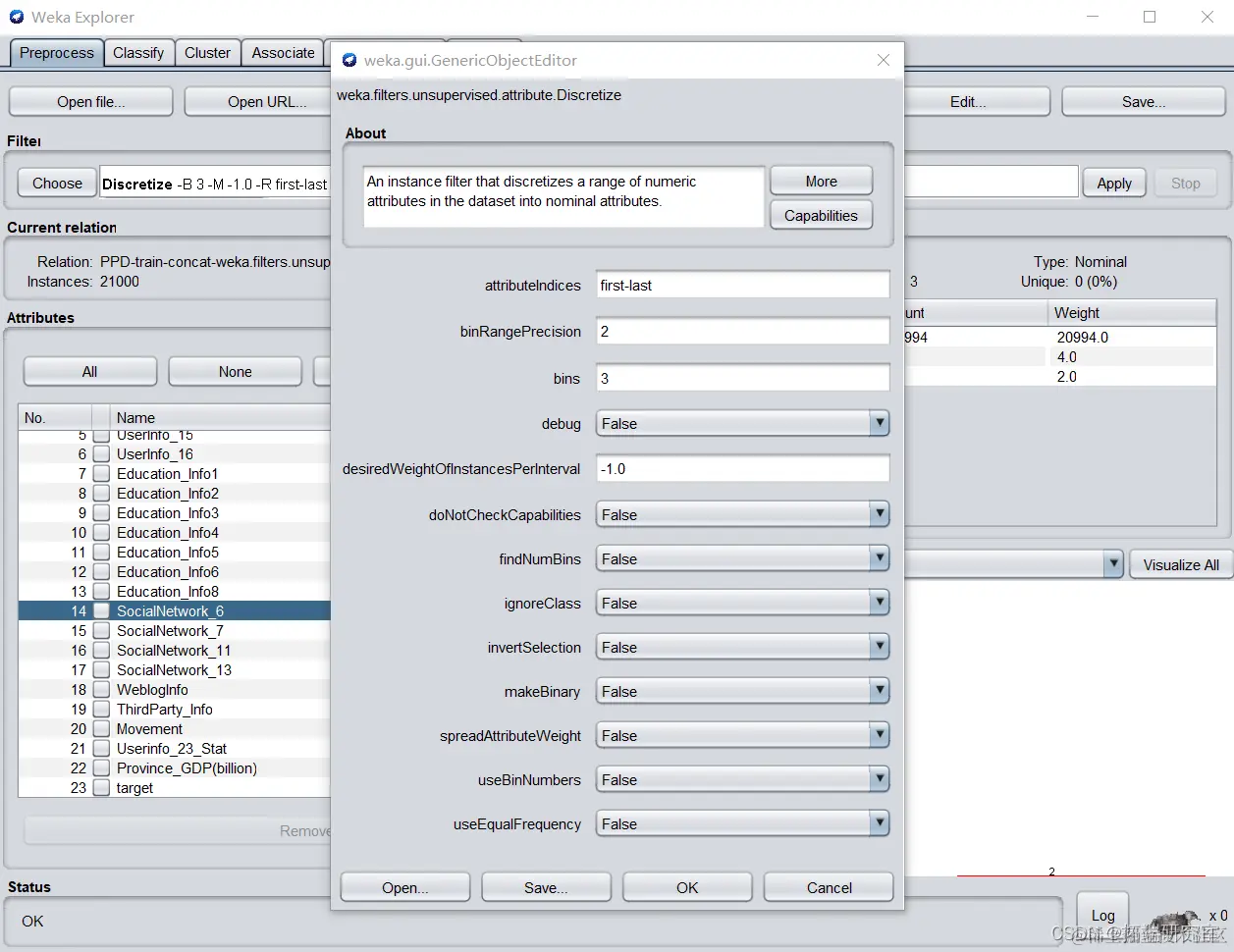This screenshot has width=1234, height=952.
Task: Click the More button in About
Action: tap(822, 182)
